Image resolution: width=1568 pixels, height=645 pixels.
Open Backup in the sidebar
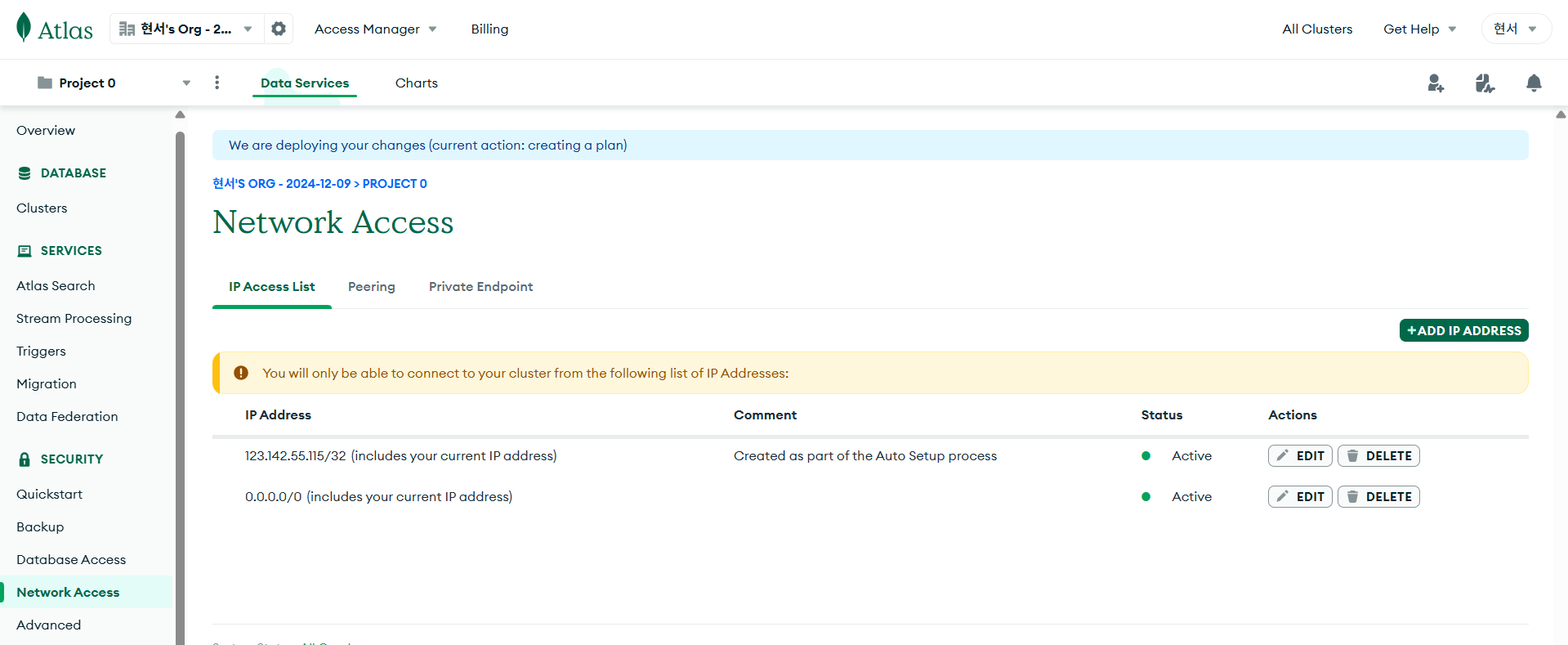pyautogui.click(x=40, y=527)
